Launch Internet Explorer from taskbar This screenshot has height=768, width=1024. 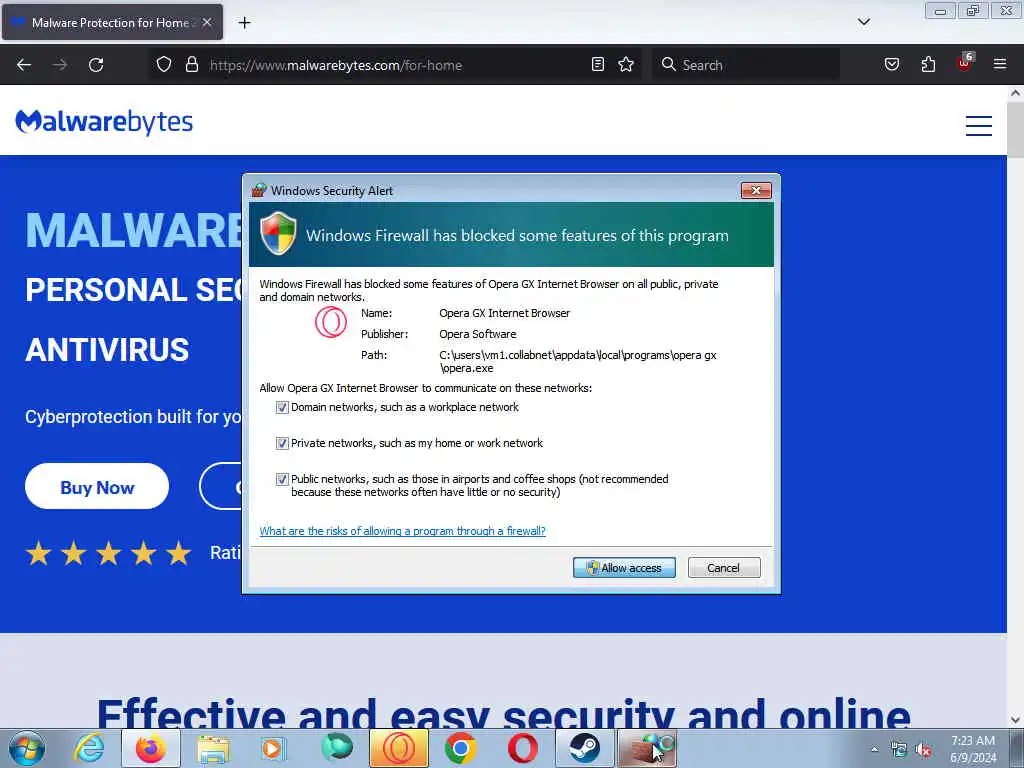89,748
